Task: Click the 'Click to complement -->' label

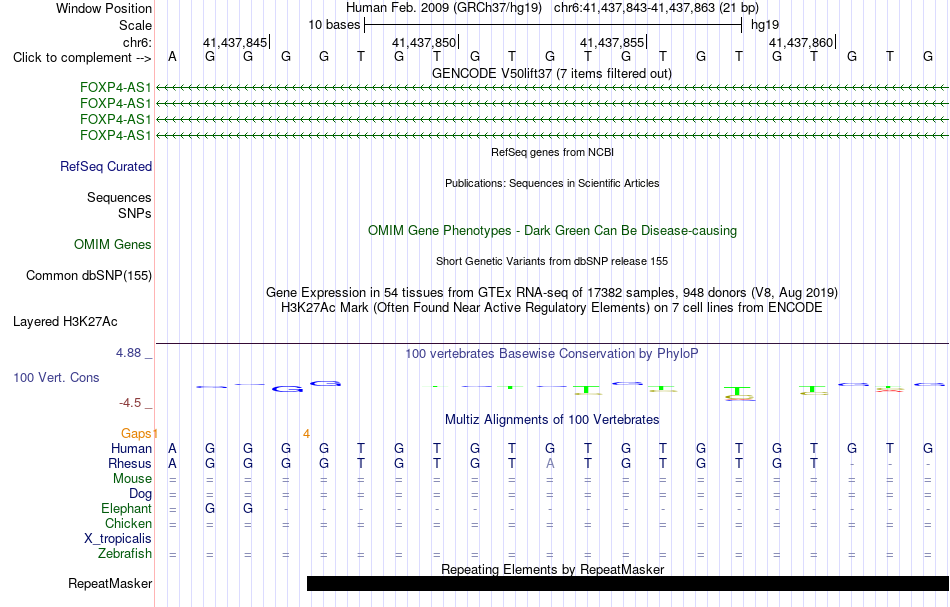Action: point(82,58)
